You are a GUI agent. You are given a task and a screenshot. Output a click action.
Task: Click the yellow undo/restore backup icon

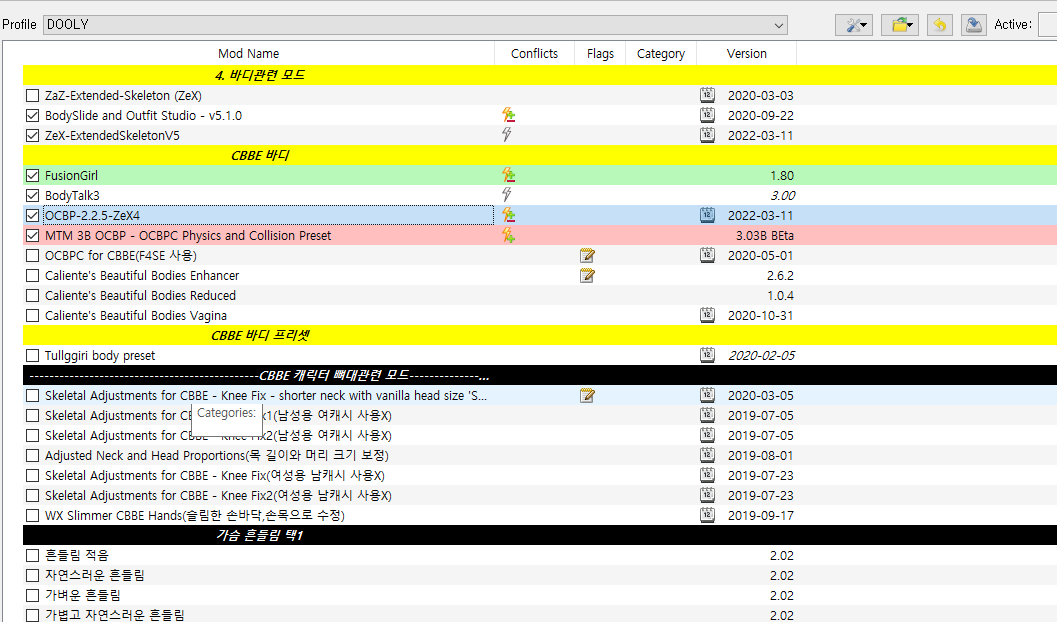(x=940, y=25)
